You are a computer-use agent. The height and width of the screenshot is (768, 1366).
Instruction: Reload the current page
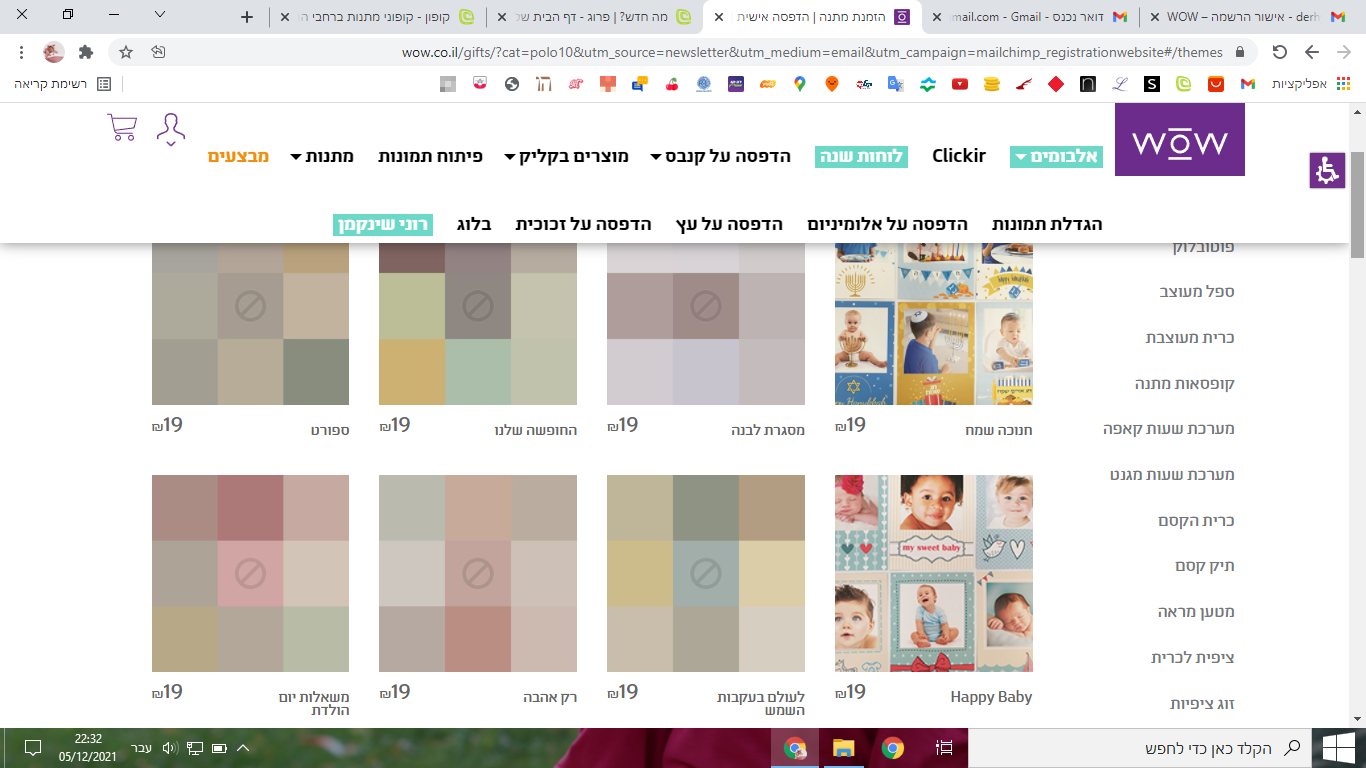[x=1280, y=52]
